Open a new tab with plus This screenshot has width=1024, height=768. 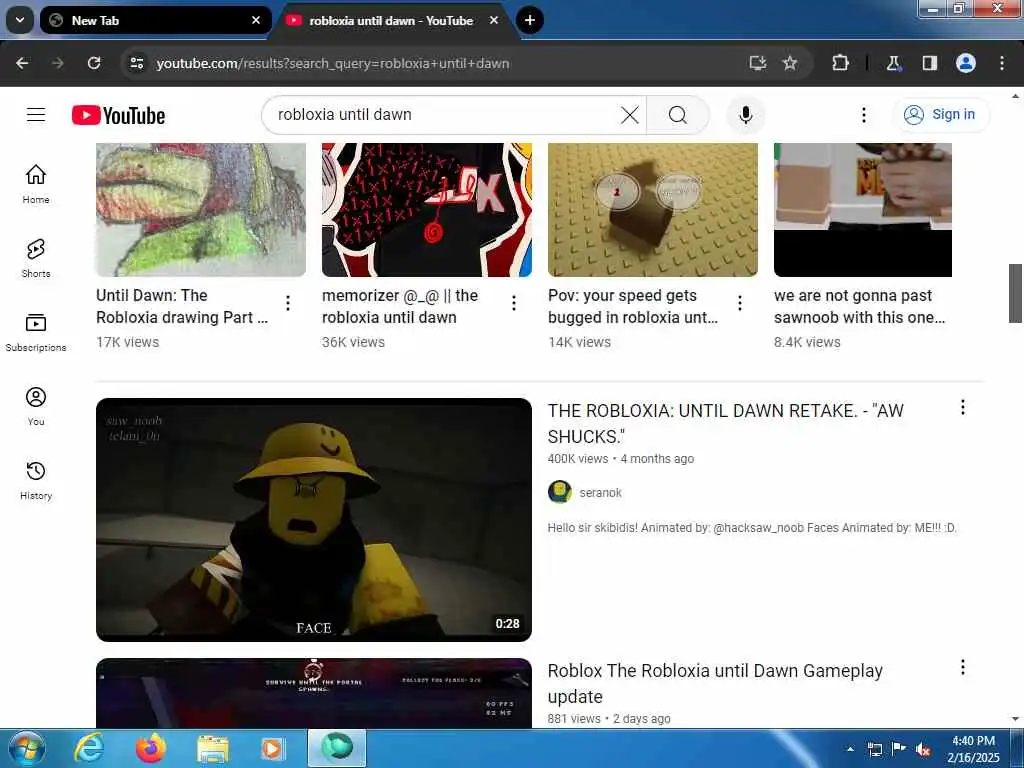pyautogui.click(x=530, y=20)
